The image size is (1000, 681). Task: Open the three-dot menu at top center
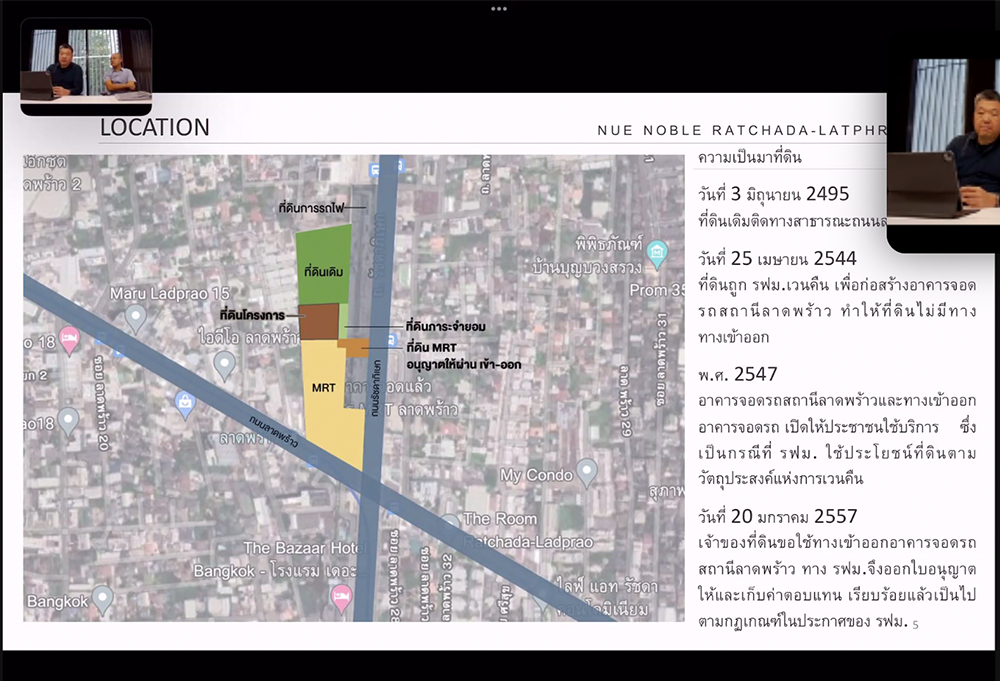[x=499, y=8]
